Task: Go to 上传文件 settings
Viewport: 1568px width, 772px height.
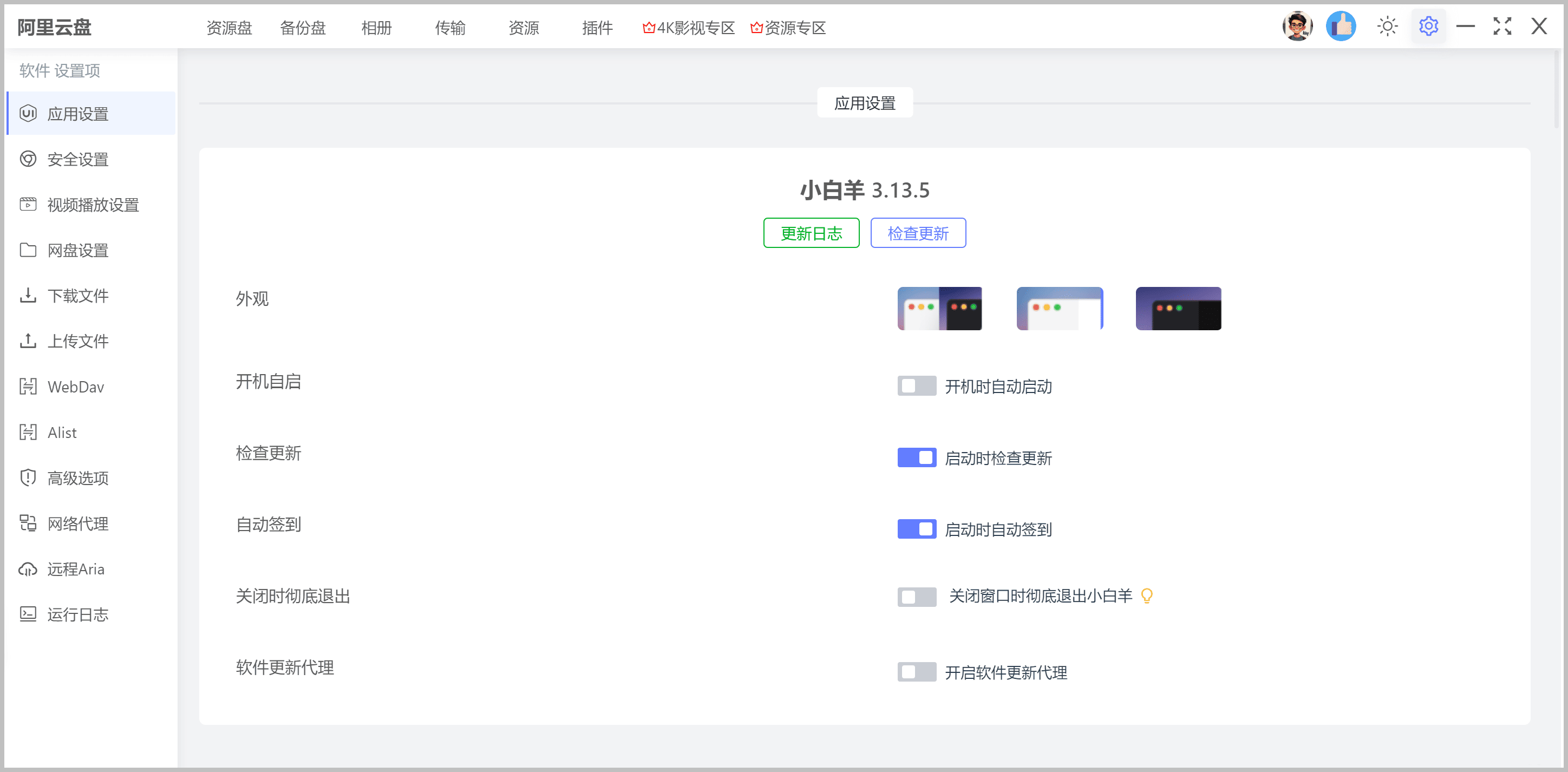Action: coord(92,341)
